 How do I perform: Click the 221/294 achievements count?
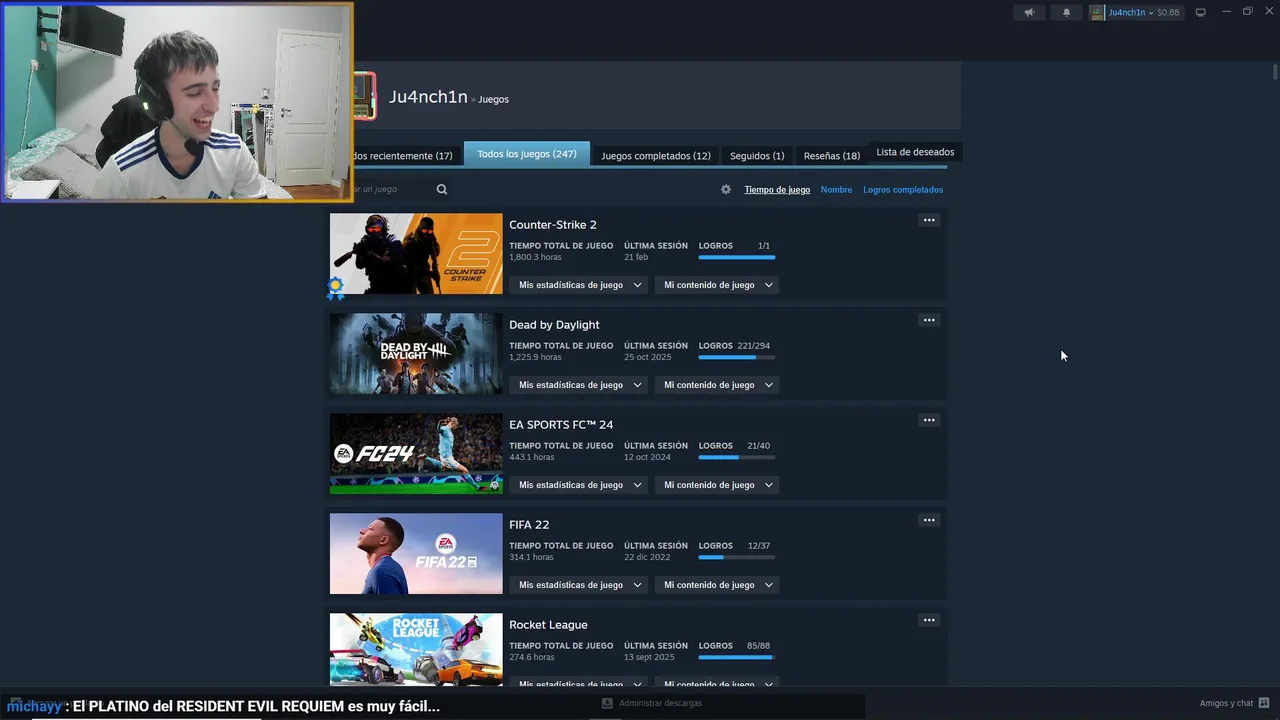click(753, 346)
